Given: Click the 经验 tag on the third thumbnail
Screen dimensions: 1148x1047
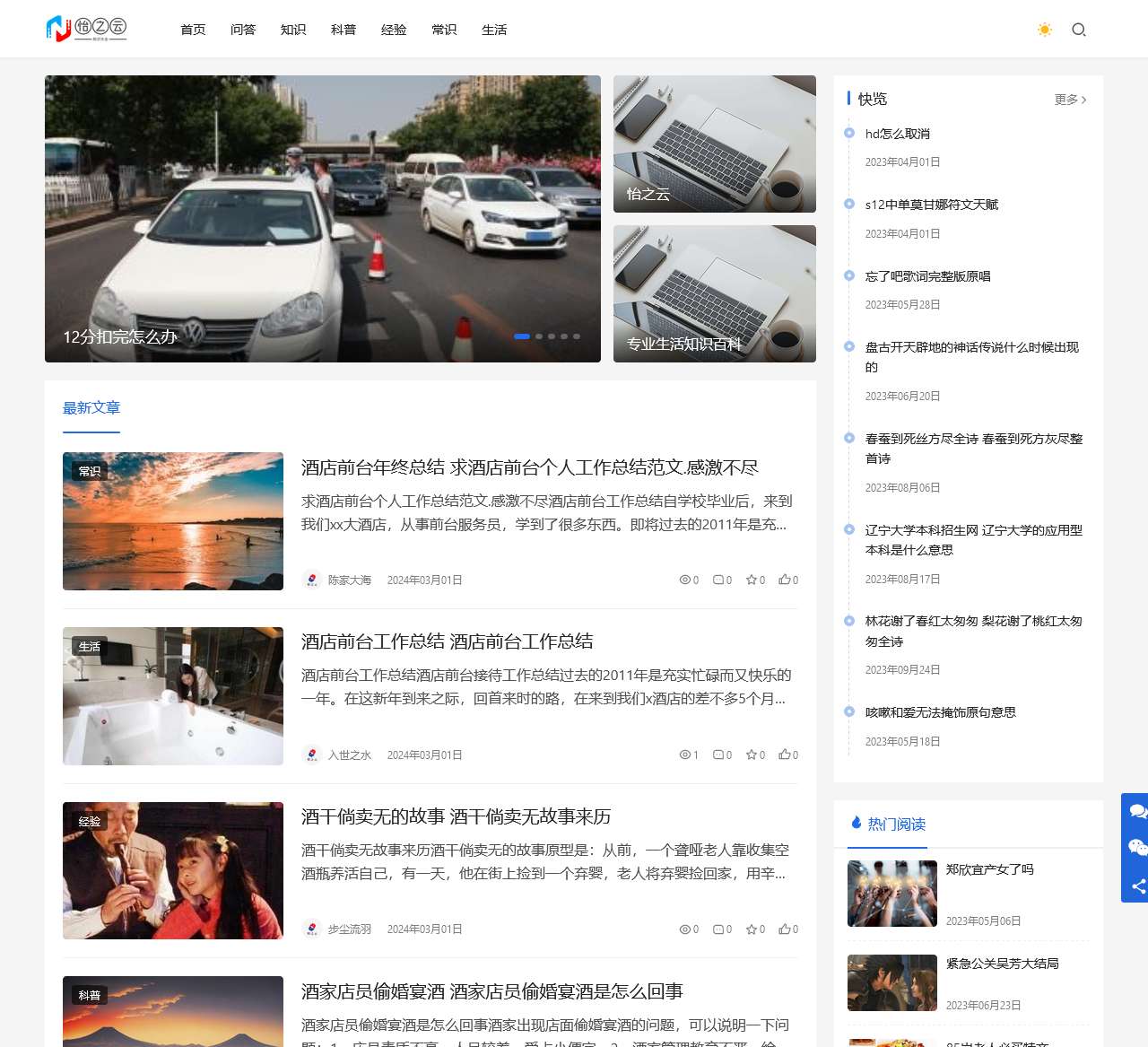Looking at the screenshot, I should coord(90,821).
